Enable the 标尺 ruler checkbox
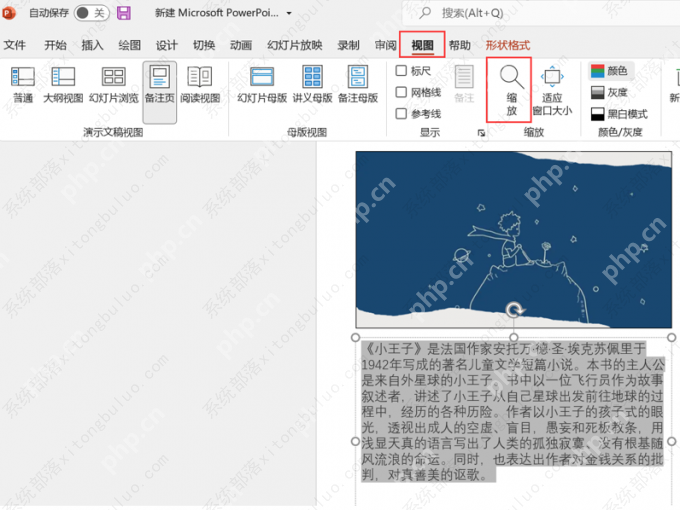 [402, 71]
